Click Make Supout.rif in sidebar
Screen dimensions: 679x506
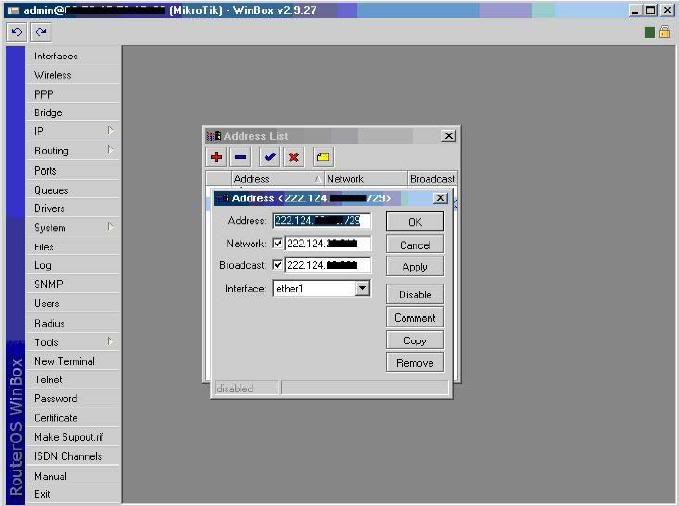[x=73, y=437]
